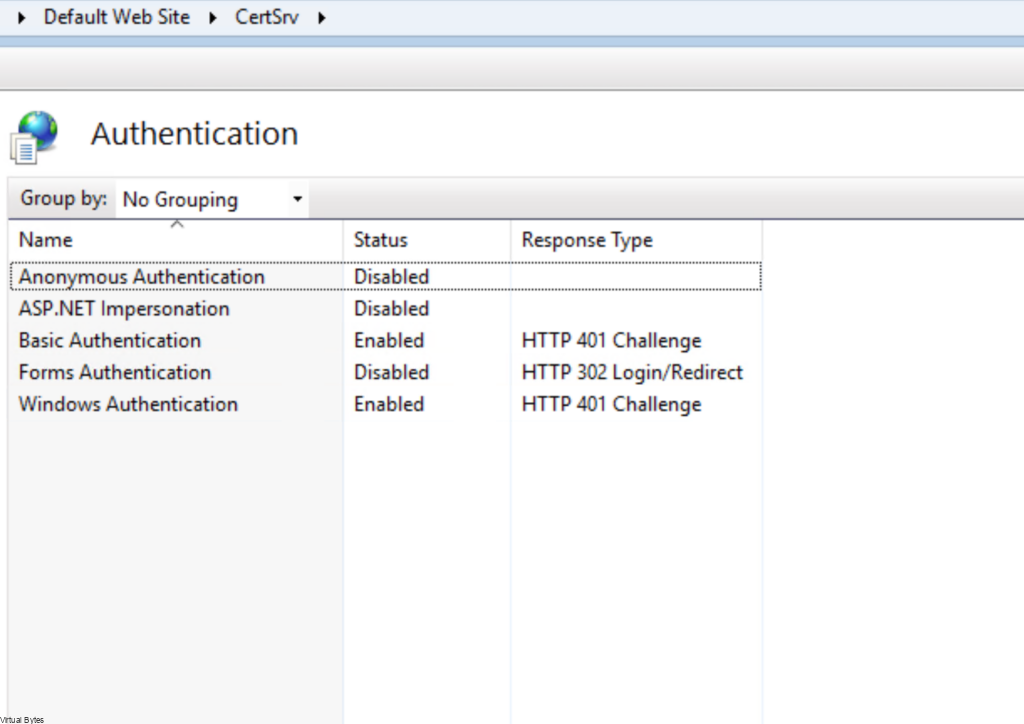This screenshot has height=724, width=1024.
Task: Click Disabled status of ASP.NET Impersonation
Action: pos(391,308)
